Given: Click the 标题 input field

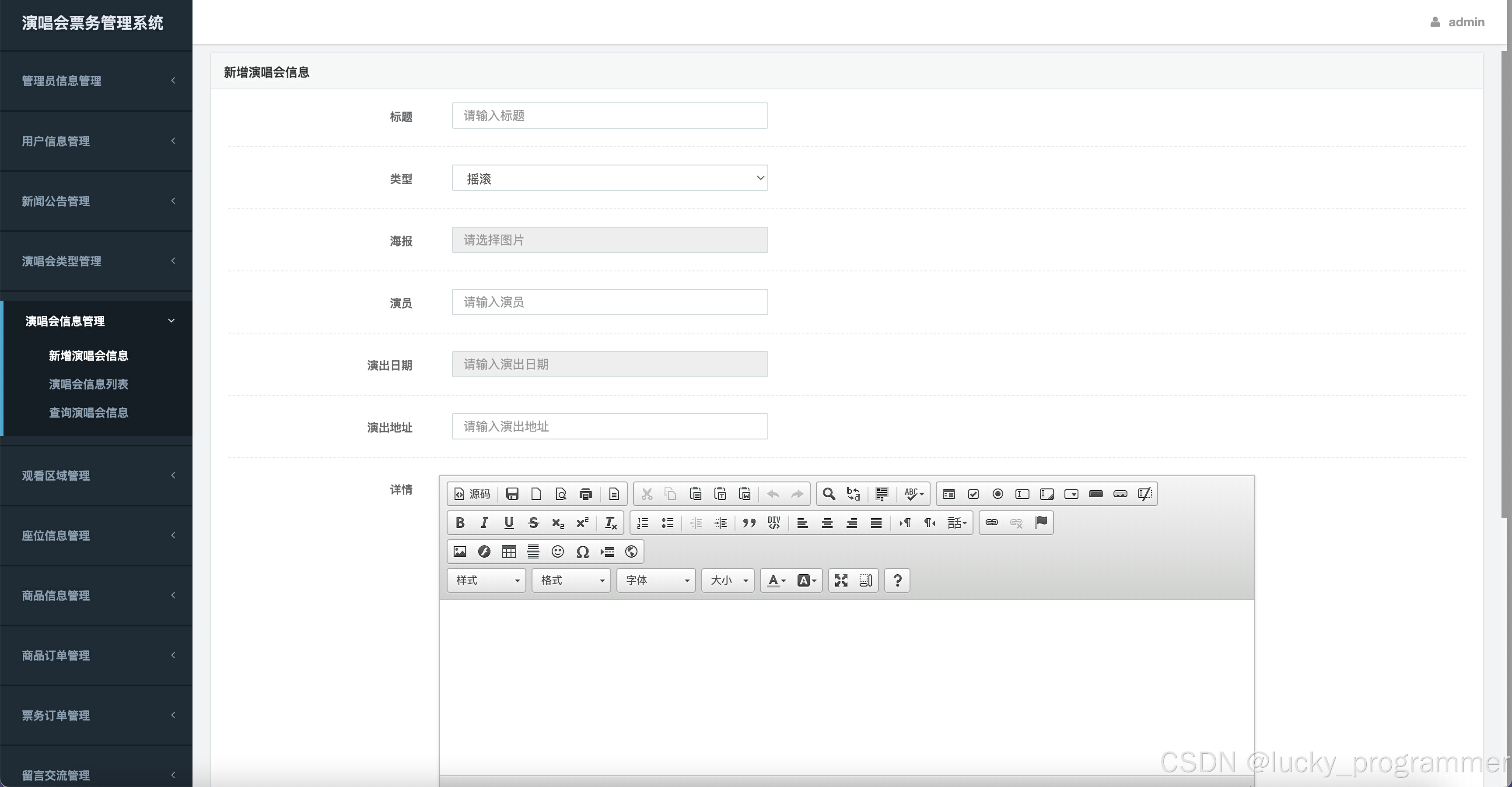Looking at the screenshot, I should [x=609, y=116].
